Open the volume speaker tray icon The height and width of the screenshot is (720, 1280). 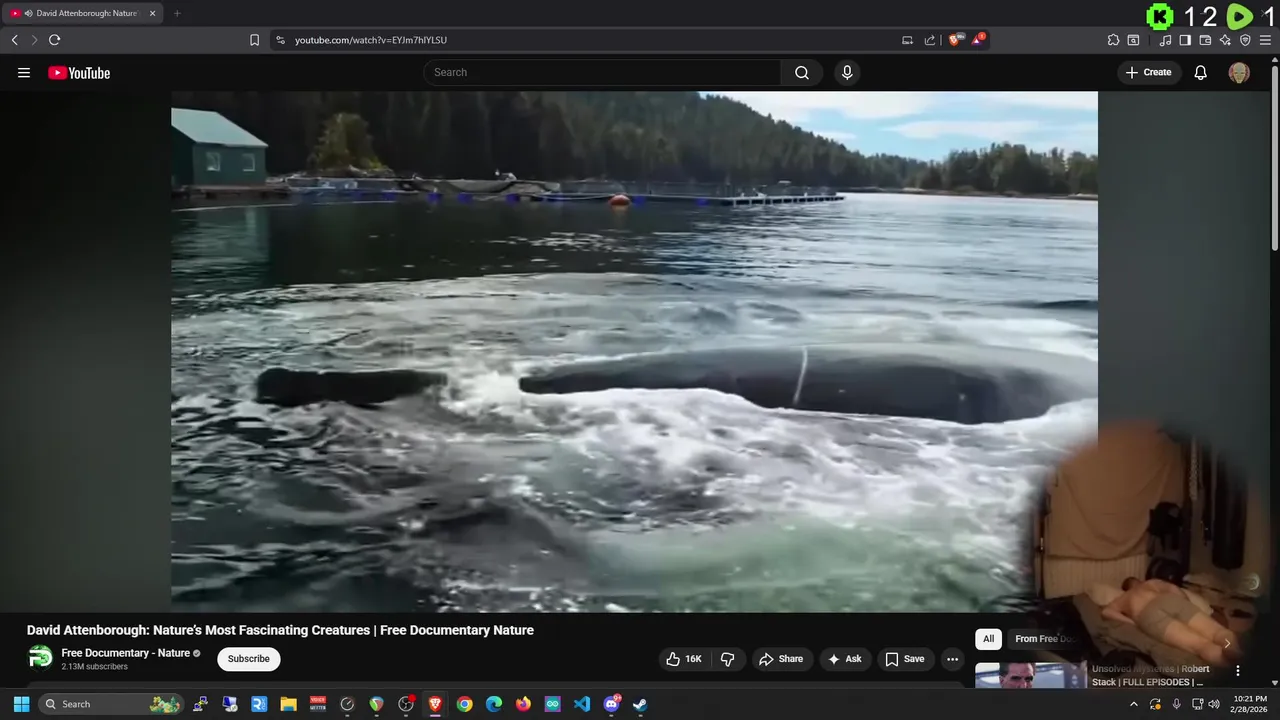(1214, 704)
